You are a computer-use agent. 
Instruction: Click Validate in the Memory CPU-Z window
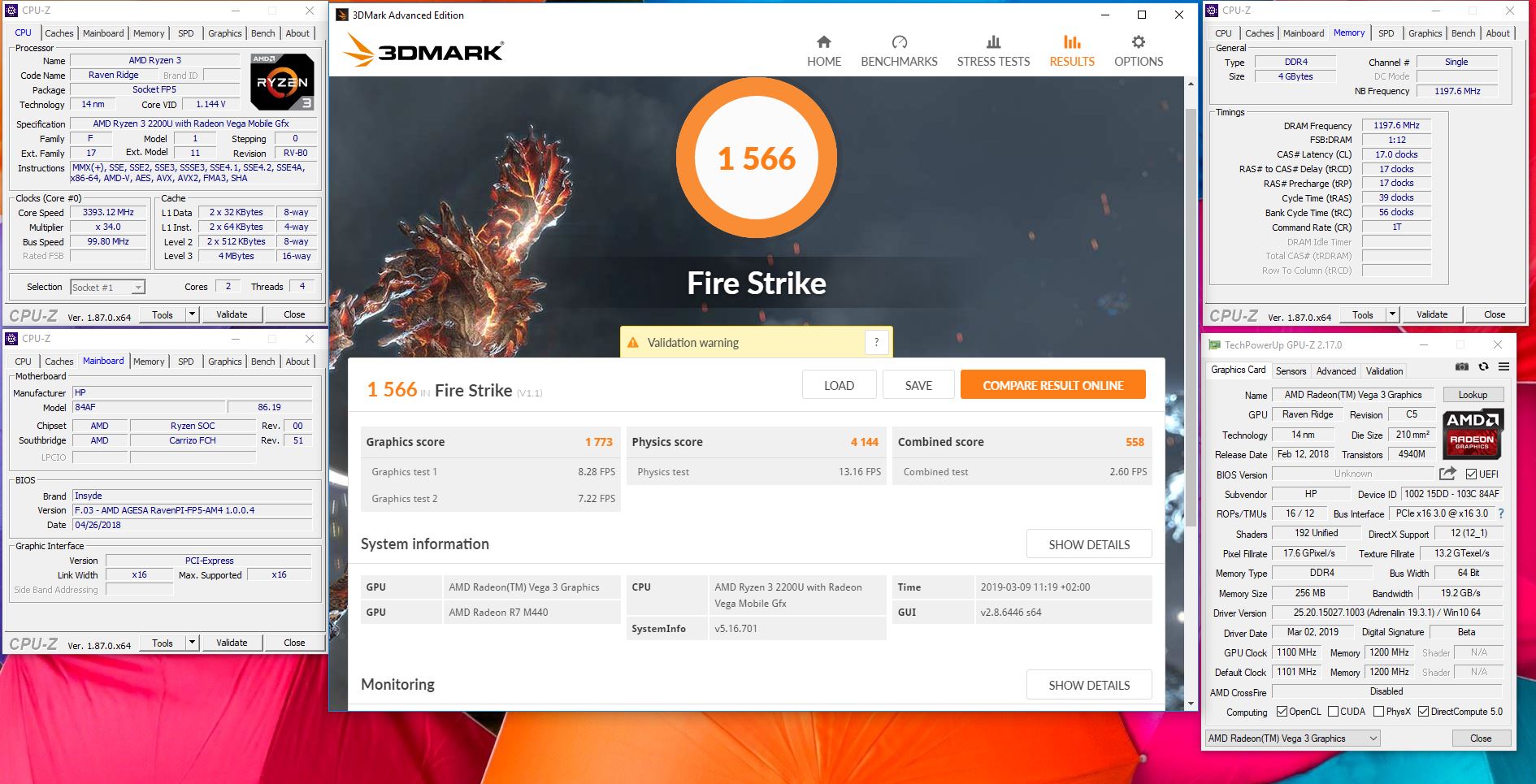click(x=1431, y=314)
